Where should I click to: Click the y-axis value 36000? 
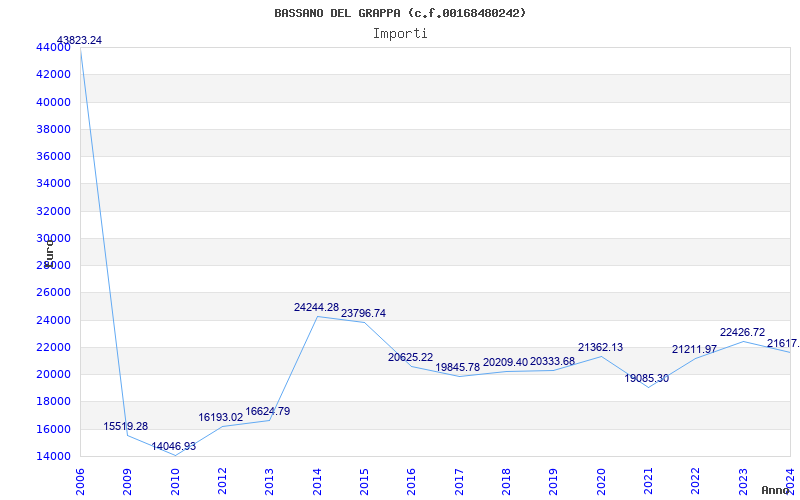[54, 156]
